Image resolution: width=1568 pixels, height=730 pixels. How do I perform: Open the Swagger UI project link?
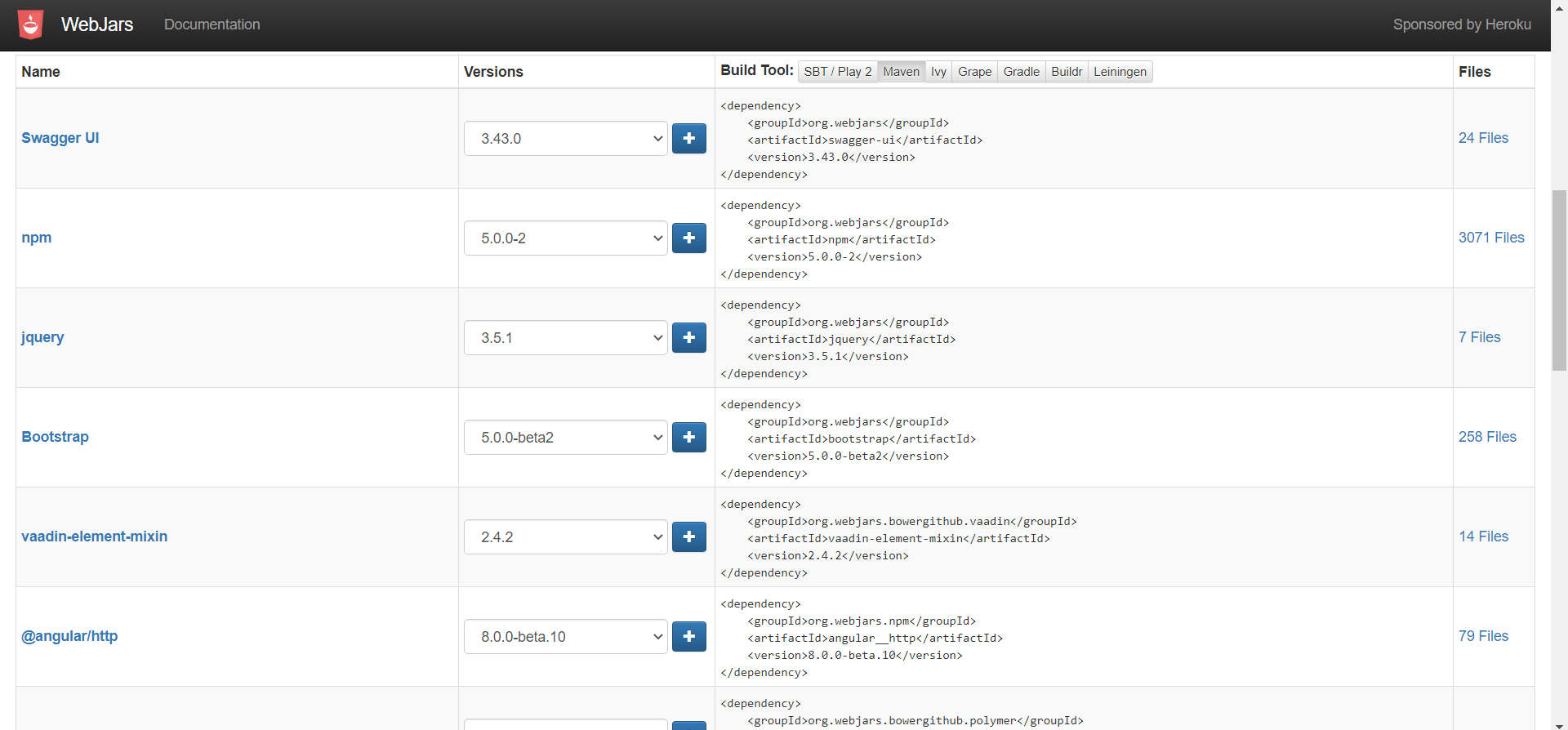click(x=60, y=138)
